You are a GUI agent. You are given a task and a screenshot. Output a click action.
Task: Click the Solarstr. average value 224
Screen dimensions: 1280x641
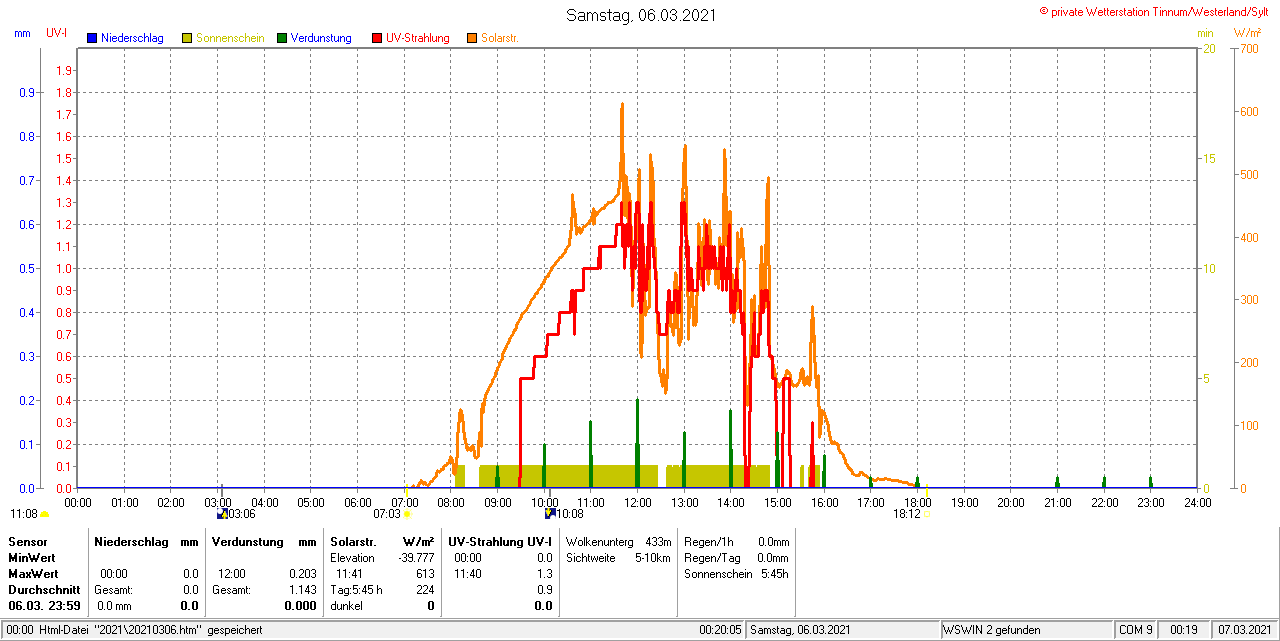425,590
